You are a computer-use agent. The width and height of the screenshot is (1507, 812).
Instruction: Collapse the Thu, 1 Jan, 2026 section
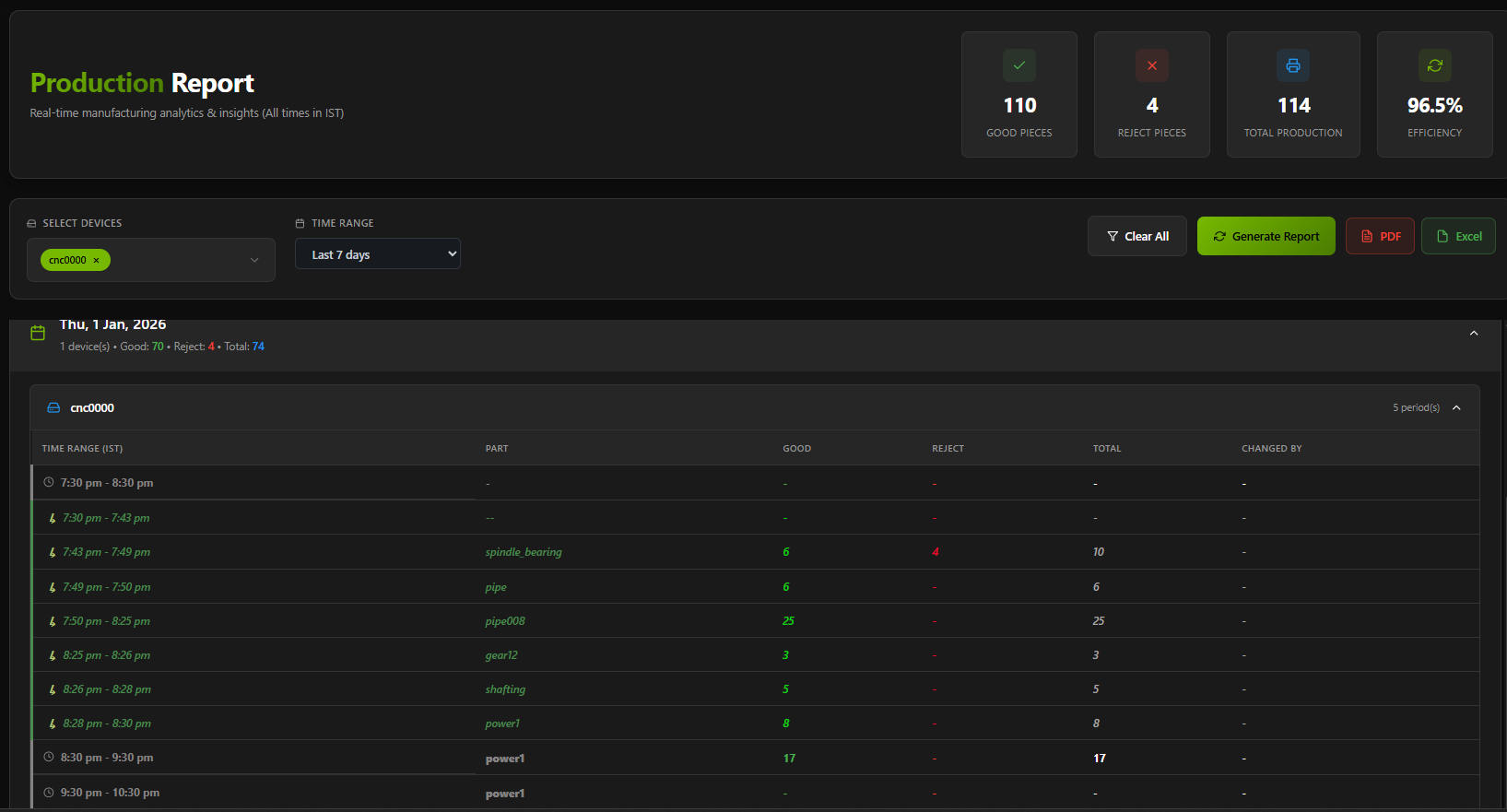pyautogui.click(x=1473, y=333)
